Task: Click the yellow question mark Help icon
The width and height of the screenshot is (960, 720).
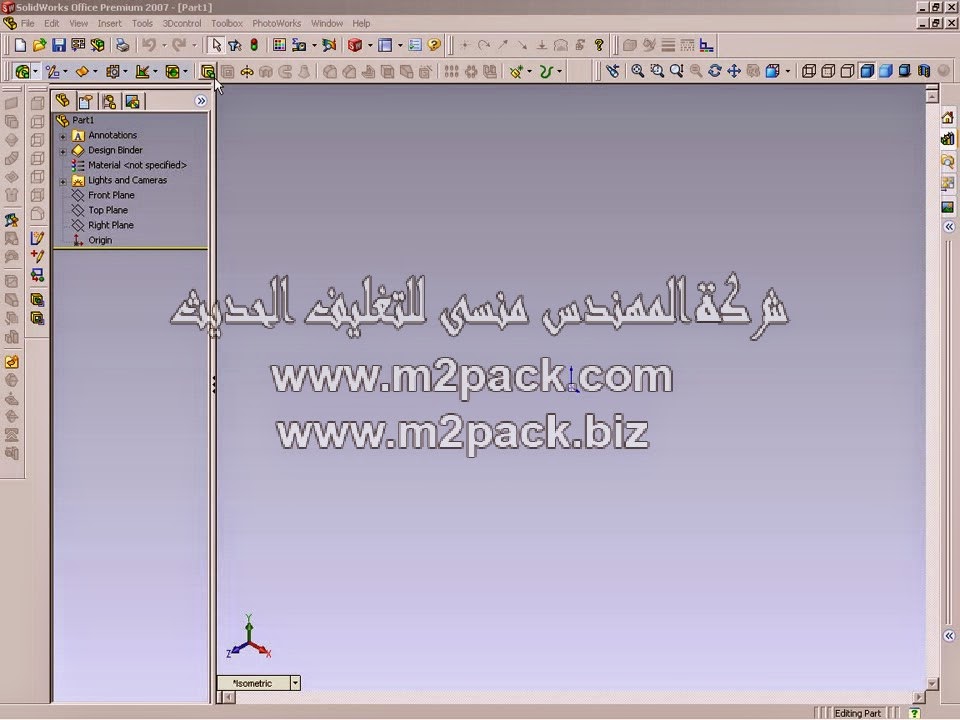Action: point(434,45)
